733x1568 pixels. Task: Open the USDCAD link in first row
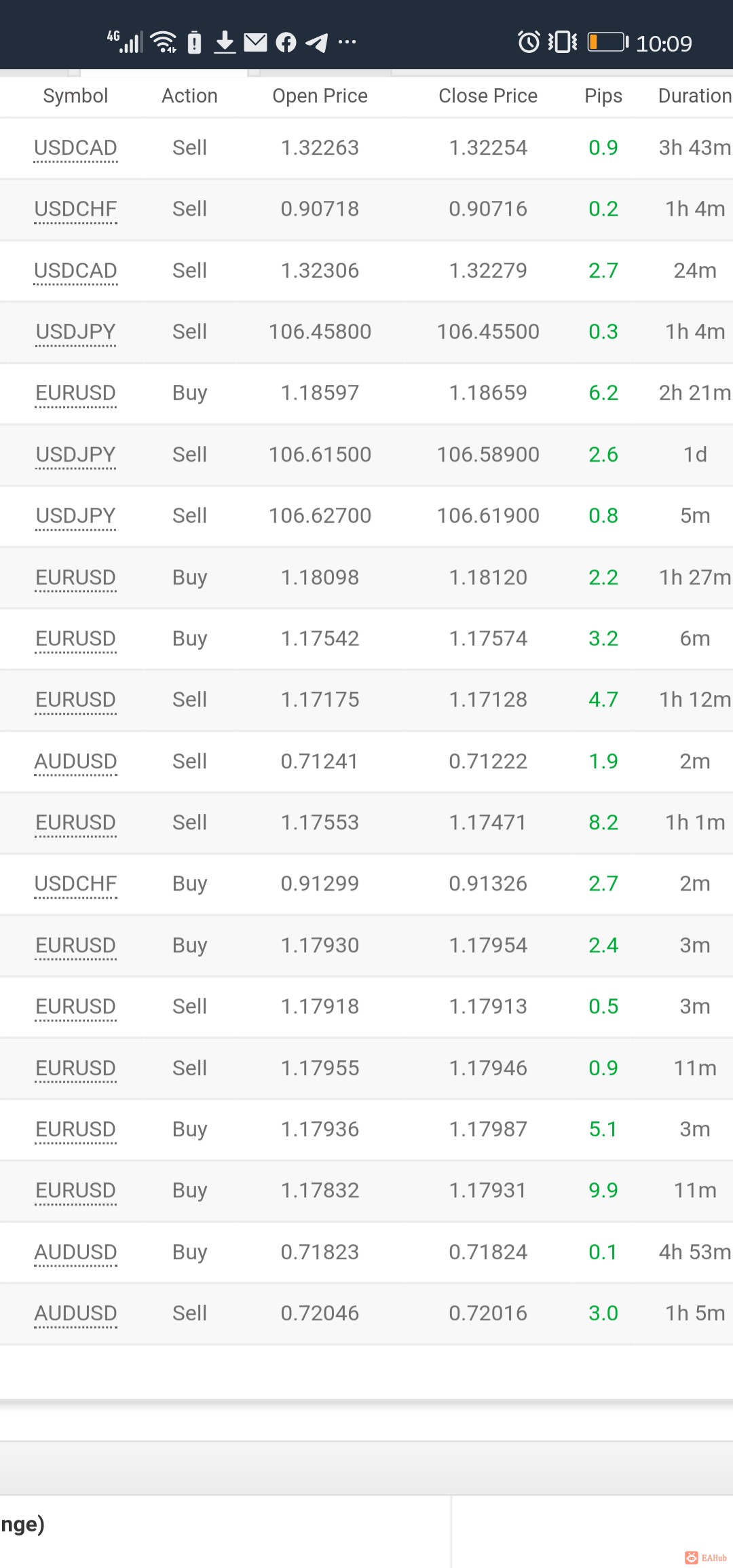click(x=75, y=148)
